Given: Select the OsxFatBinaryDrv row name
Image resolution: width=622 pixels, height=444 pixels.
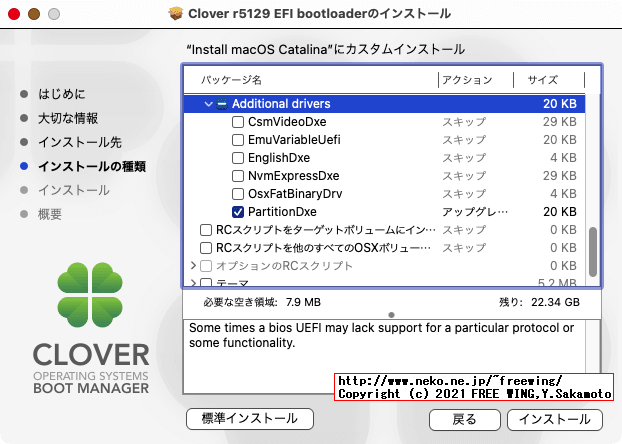Looking at the screenshot, I should 295,194.
